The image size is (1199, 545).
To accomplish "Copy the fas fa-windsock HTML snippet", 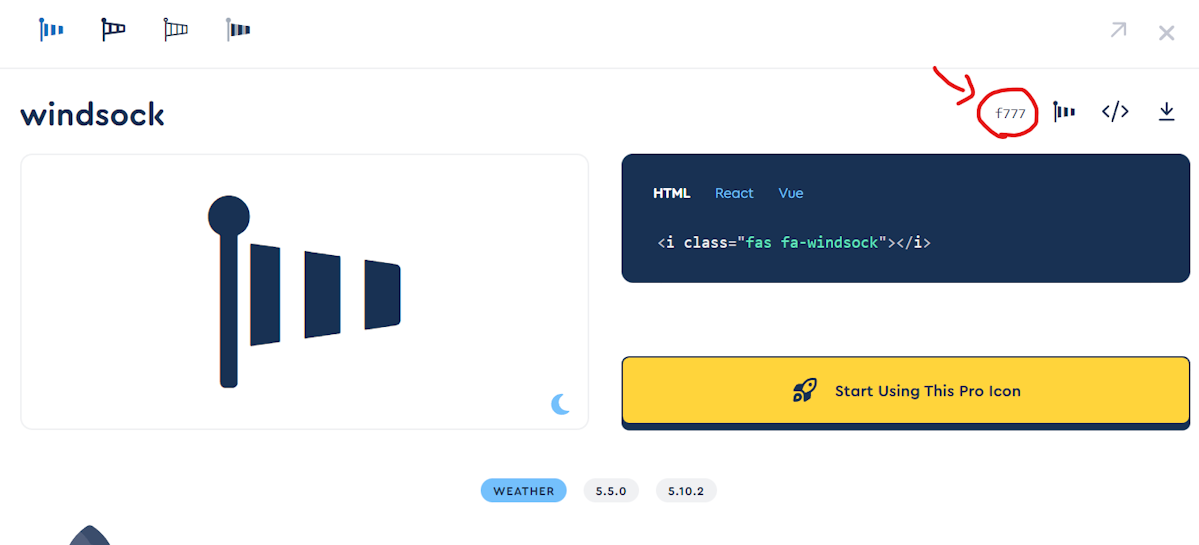I will (x=794, y=243).
